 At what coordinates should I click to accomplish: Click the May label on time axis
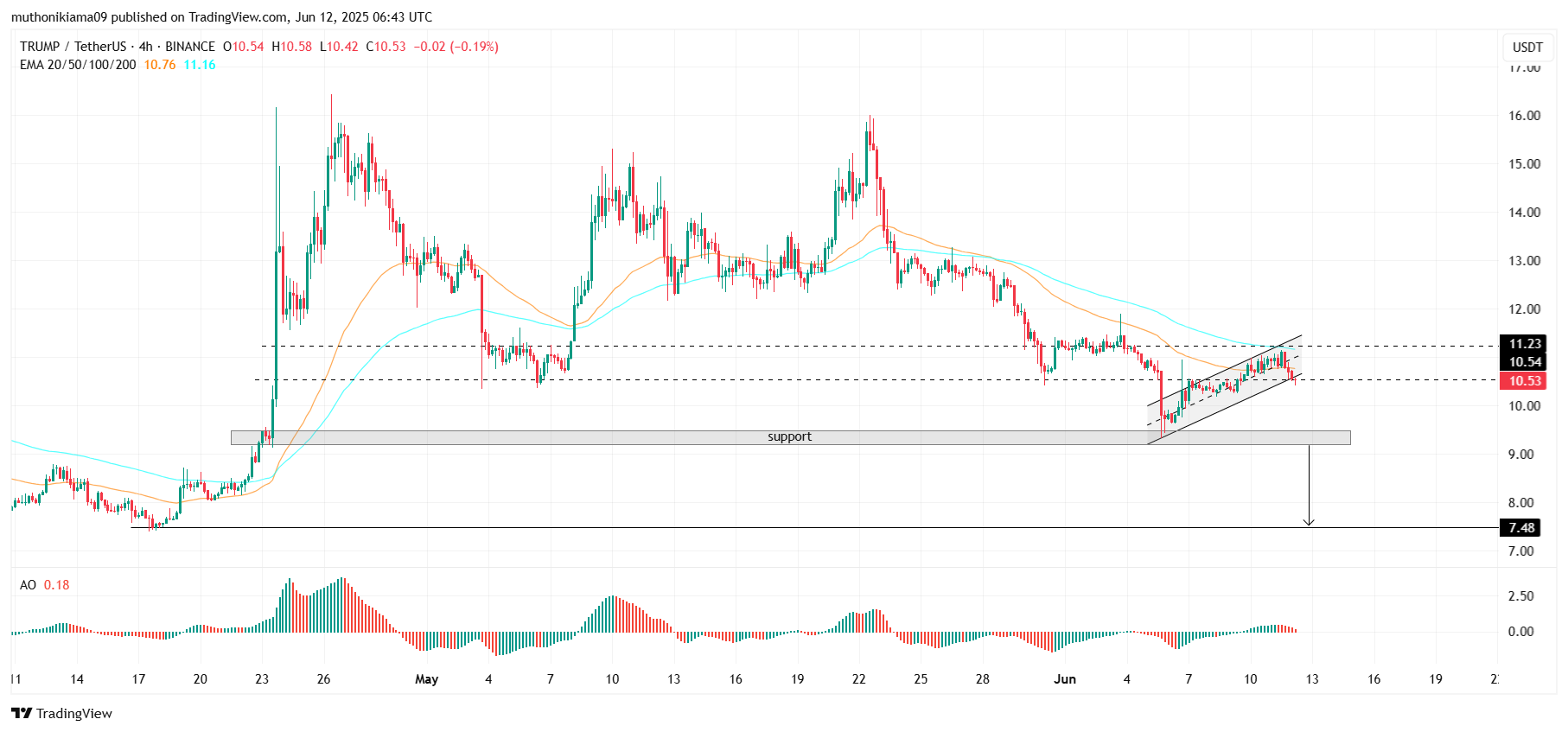[x=427, y=679]
